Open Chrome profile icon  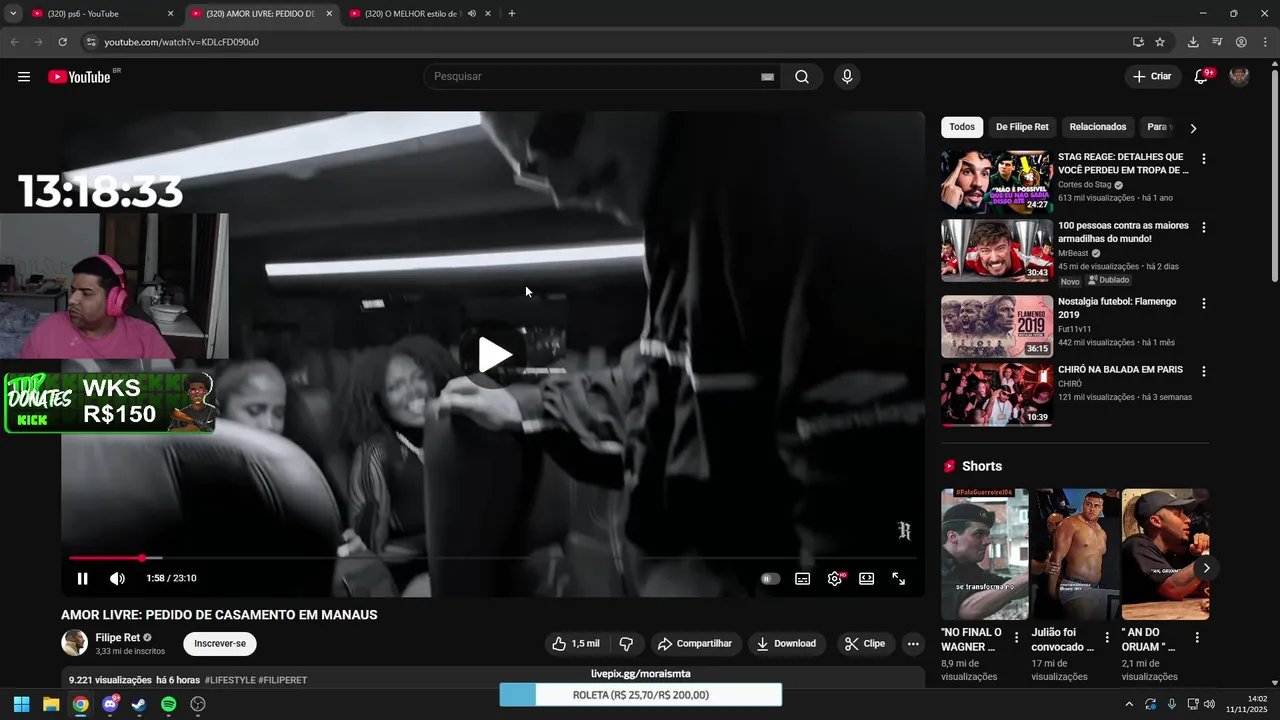point(1241,42)
